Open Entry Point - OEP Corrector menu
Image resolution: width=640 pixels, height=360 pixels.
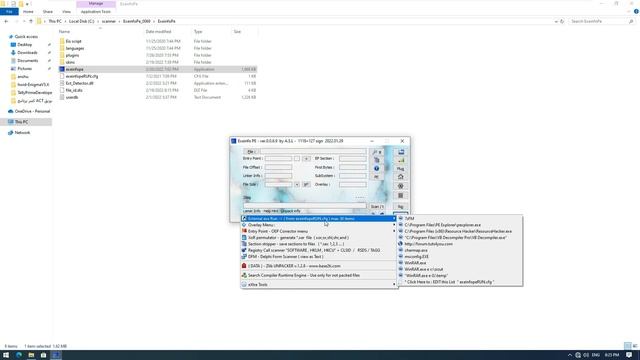click(x=319, y=231)
